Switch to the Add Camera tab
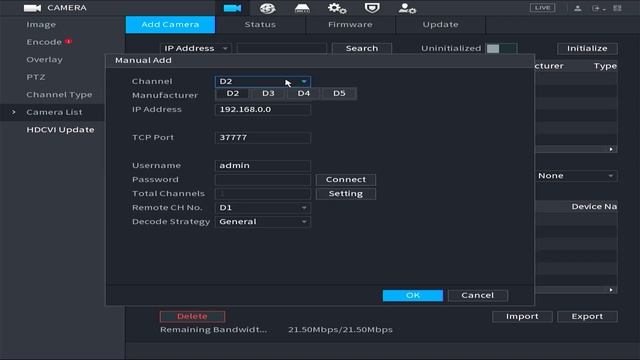The width and height of the screenshot is (640, 360). coord(170,24)
